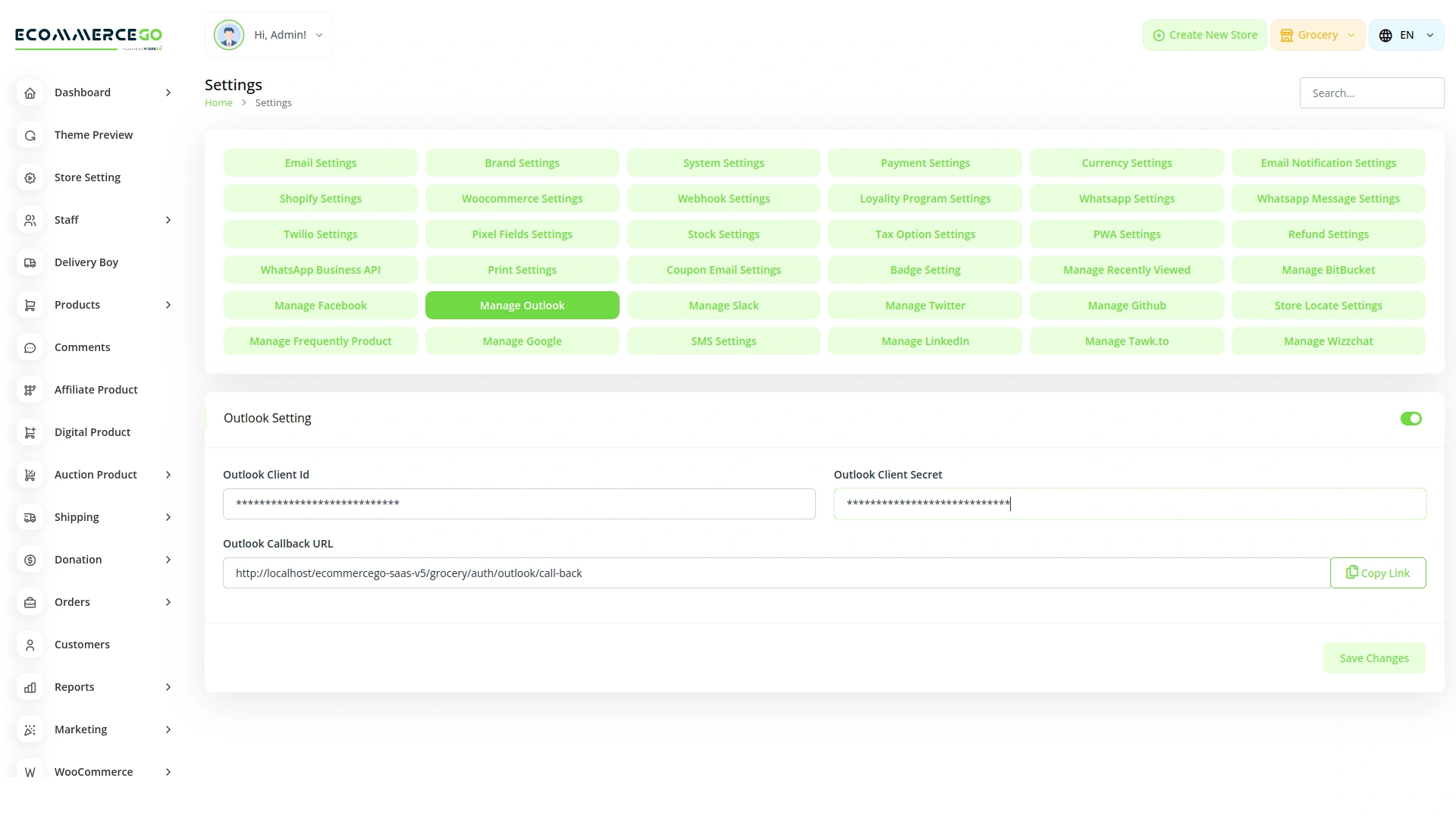
Task: Click the Dashboard home icon in sidebar
Action: pyautogui.click(x=30, y=93)
